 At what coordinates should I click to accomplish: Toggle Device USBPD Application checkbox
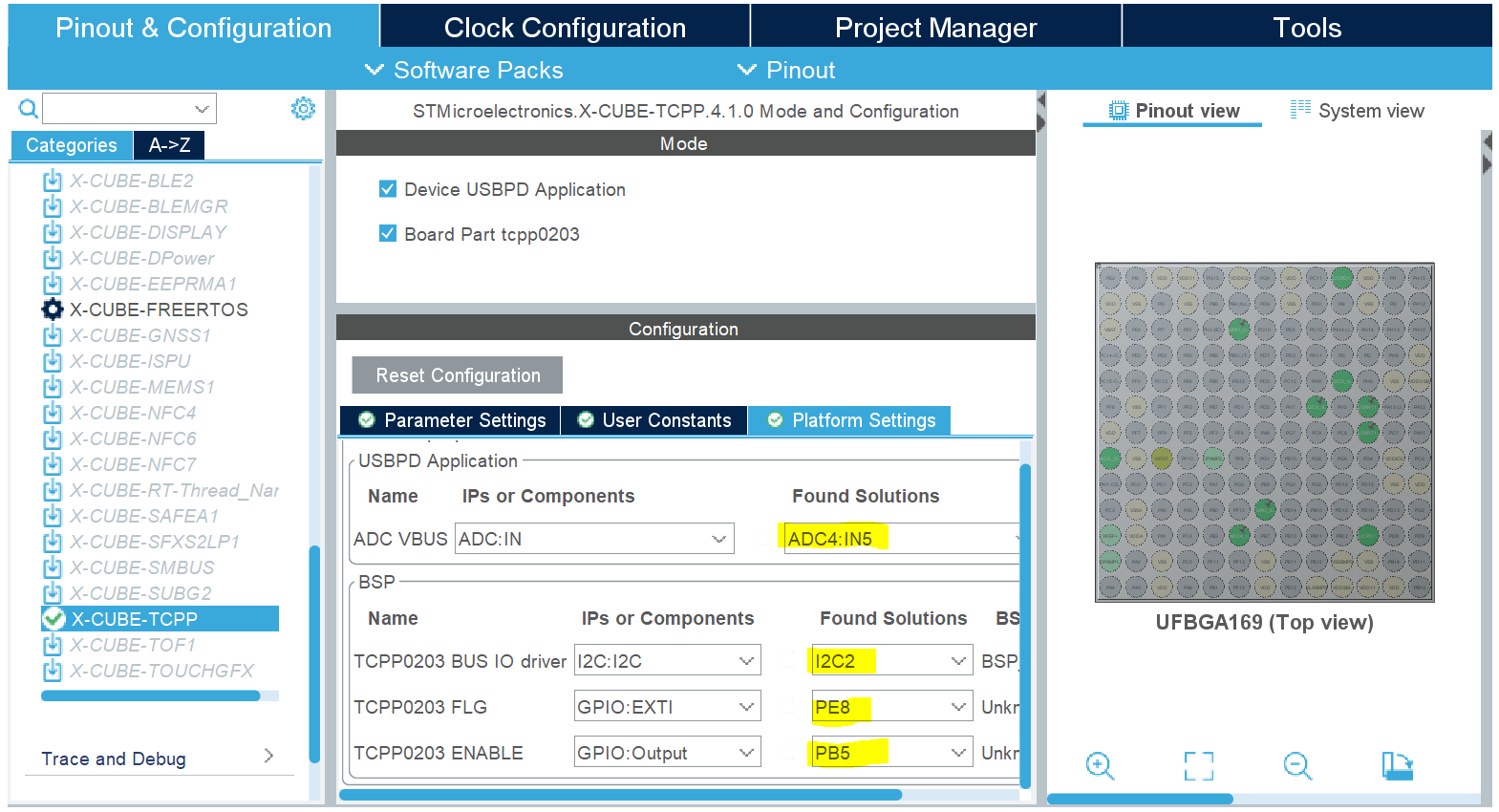(x=388, y=189)
